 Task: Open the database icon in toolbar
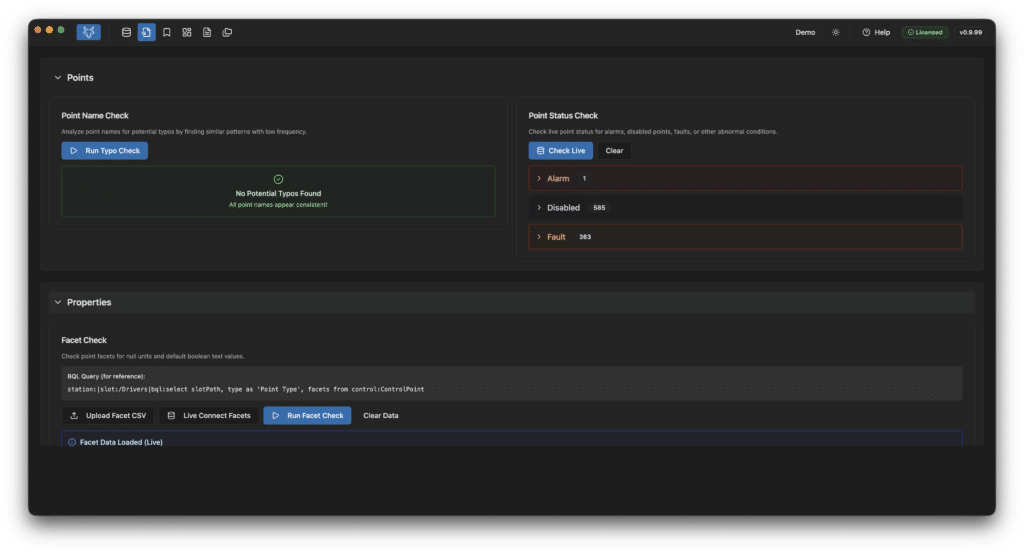click(126, 32)
